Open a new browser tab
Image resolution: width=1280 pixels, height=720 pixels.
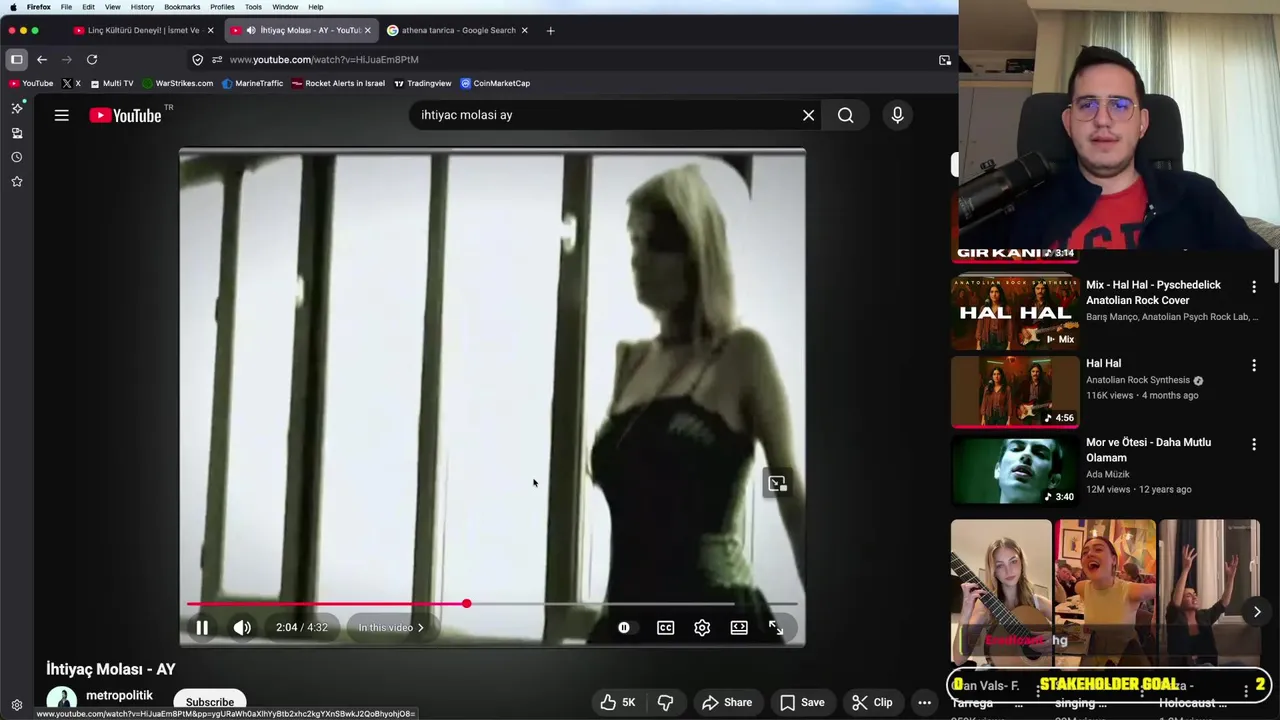coord(550,30)
